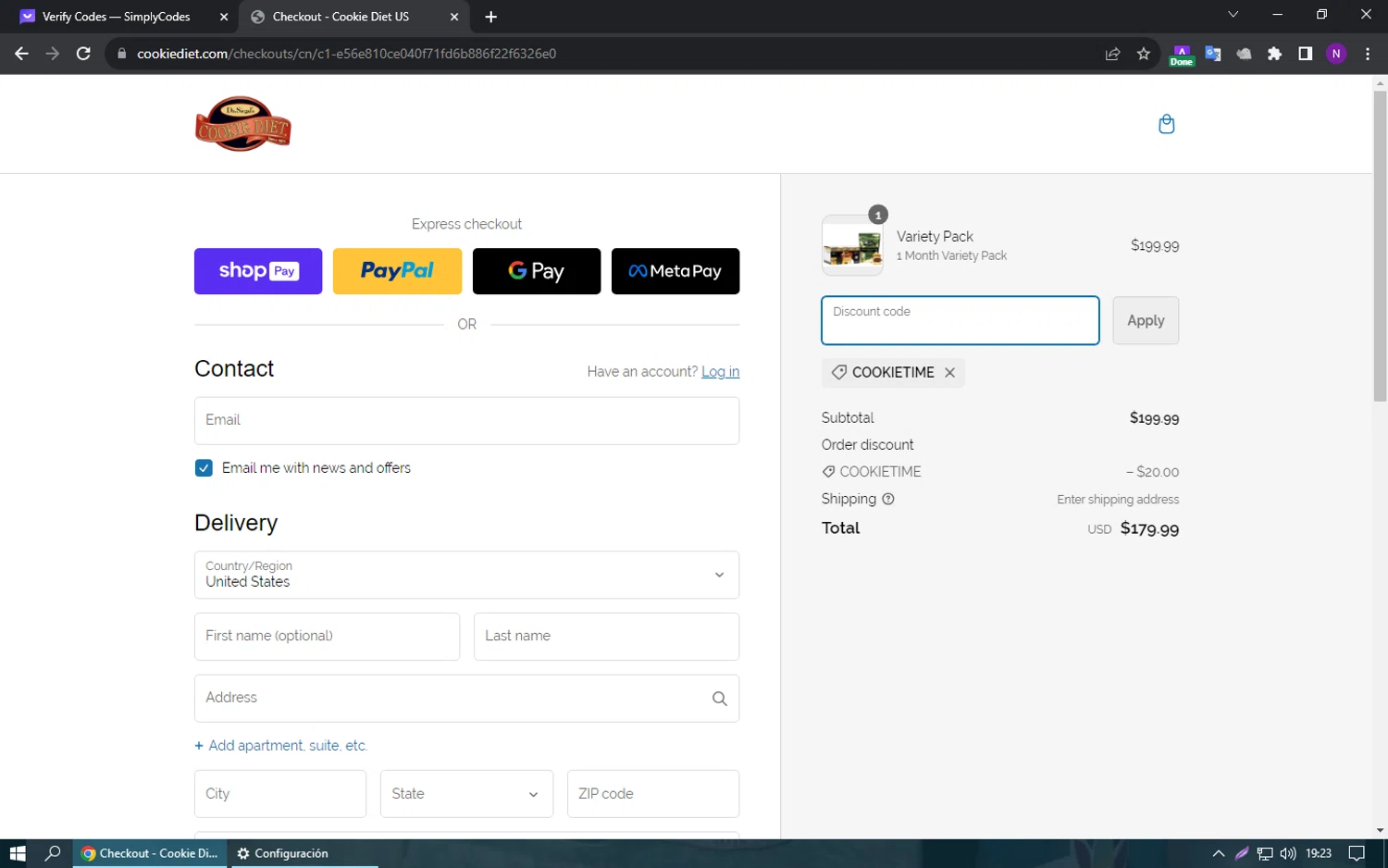Click the City field
The image size is (1388, 868).
tap(280, 794)
